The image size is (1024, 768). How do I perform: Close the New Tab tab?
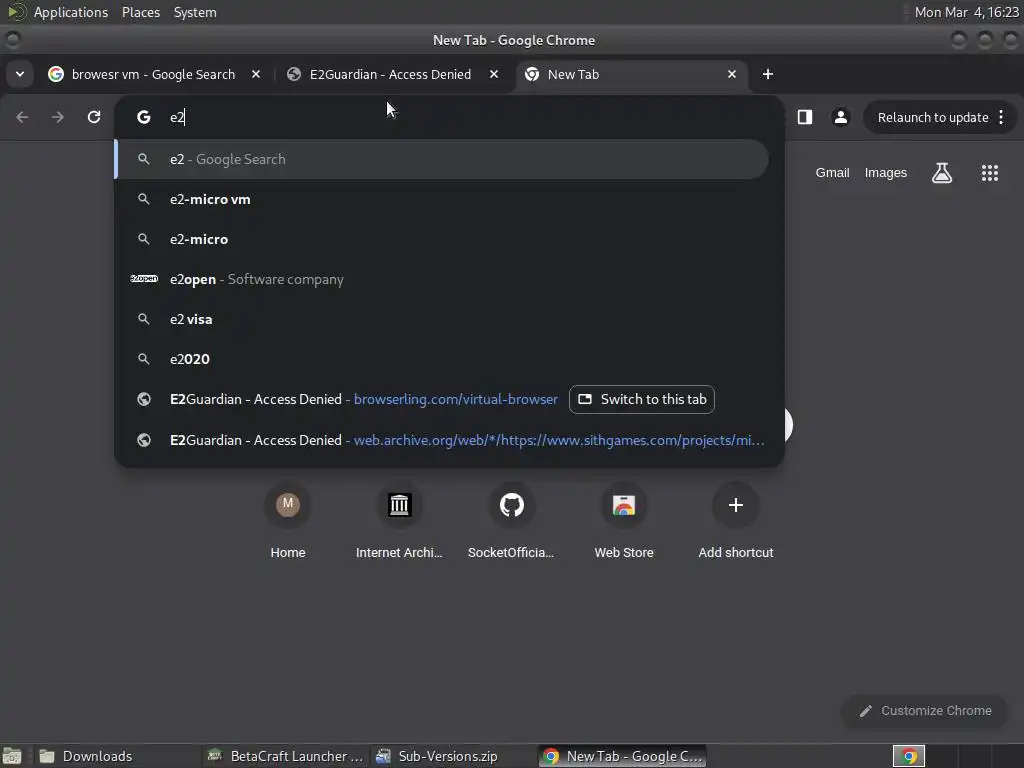[x=731, y=74]
